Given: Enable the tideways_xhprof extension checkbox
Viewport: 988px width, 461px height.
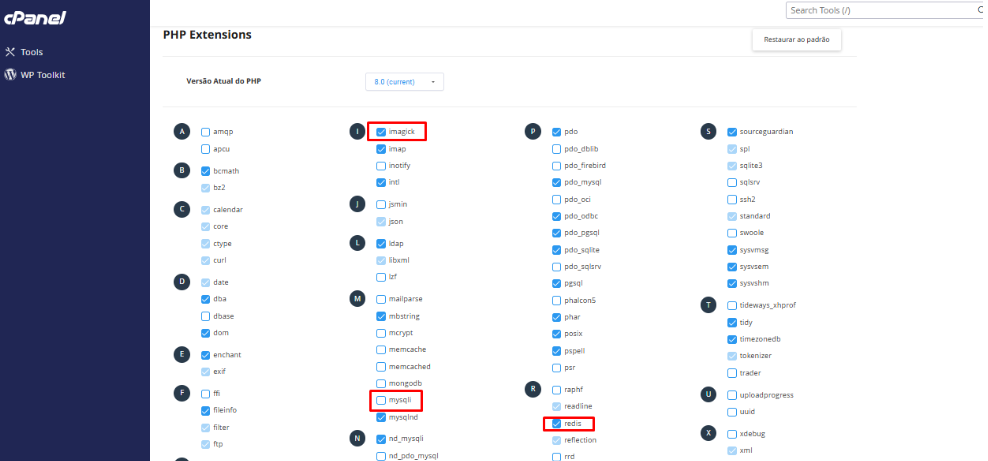Looking at the screenshot, I should point(732,305).
